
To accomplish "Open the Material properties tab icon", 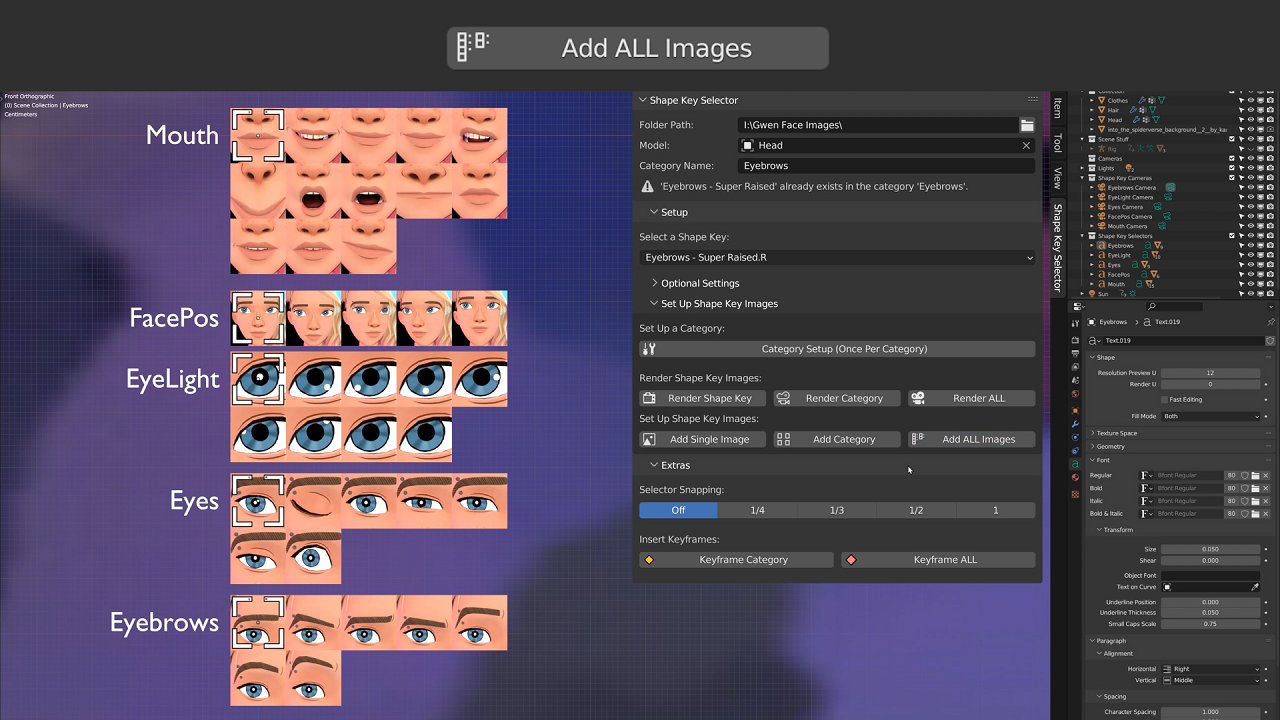I will point(1075,477).
